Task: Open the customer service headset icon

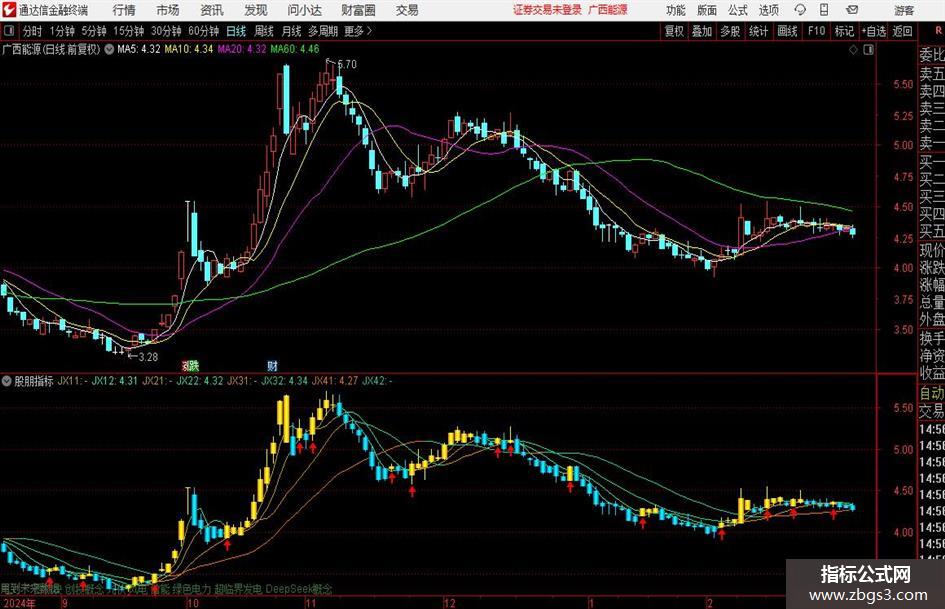Action: pyautogui.click(x=800, y=10)
